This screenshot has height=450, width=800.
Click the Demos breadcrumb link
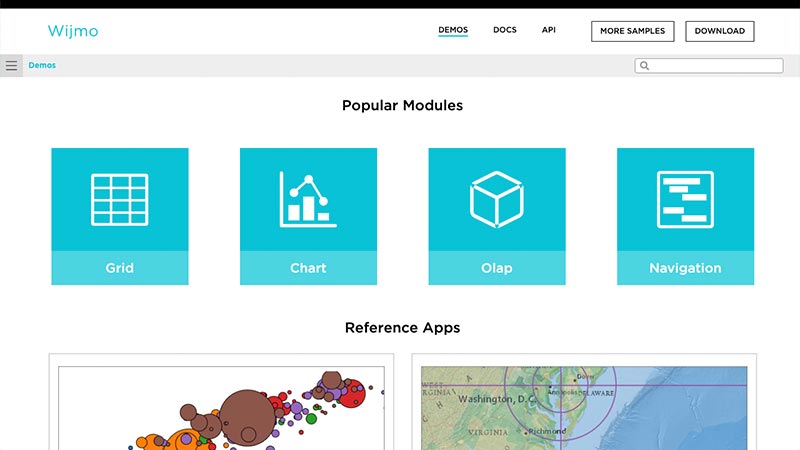point(42,65)
